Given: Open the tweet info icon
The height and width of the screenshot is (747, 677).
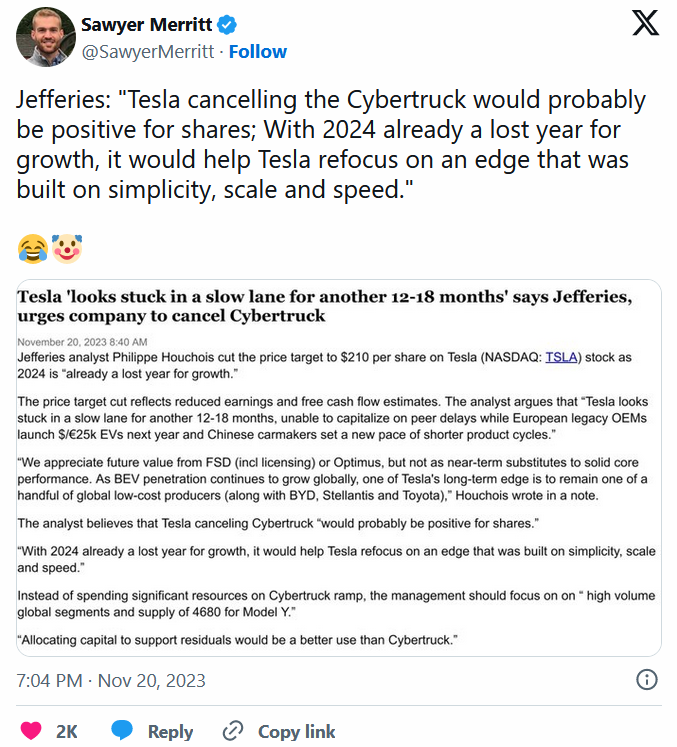Looking at the screenshot, I should pos(647,680).
